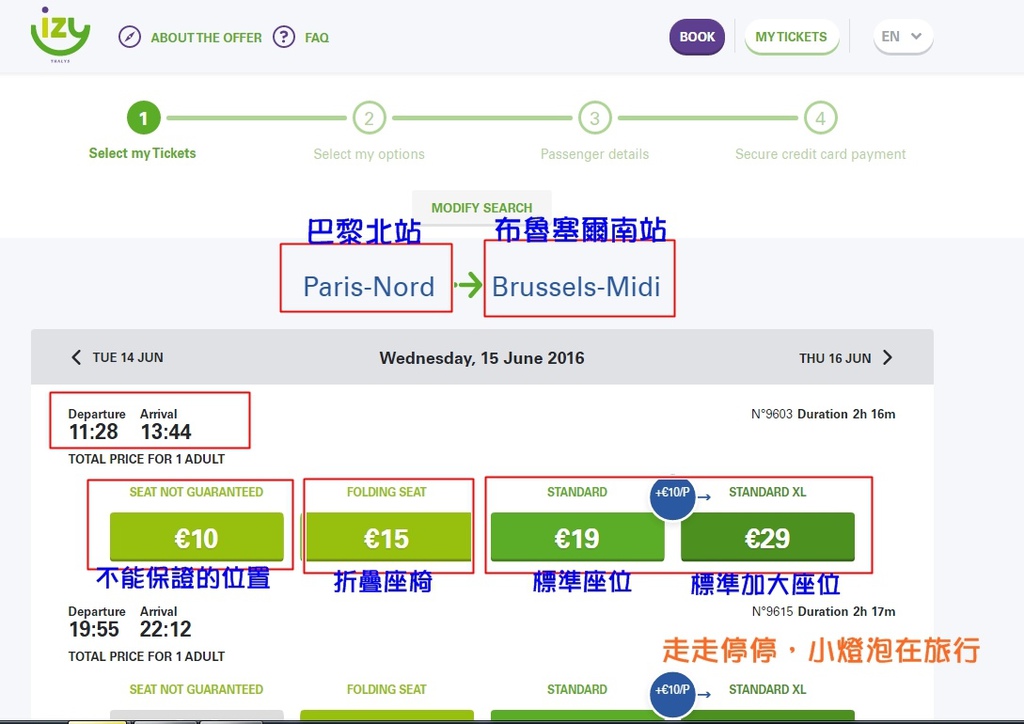Click the step 3 circle

pyautogui.click(x=594, y=118)
